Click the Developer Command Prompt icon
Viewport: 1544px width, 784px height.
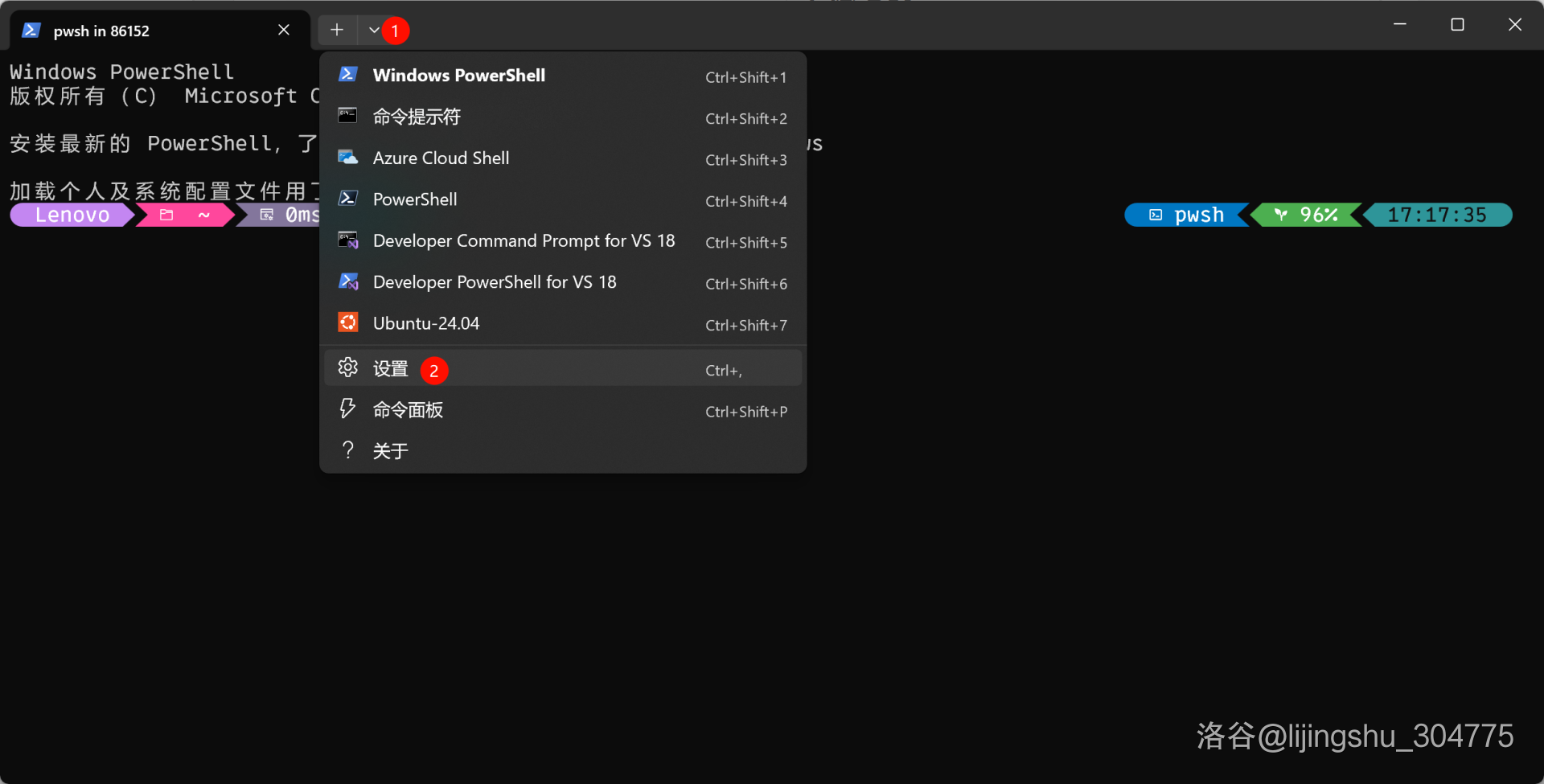click(347, 240)
